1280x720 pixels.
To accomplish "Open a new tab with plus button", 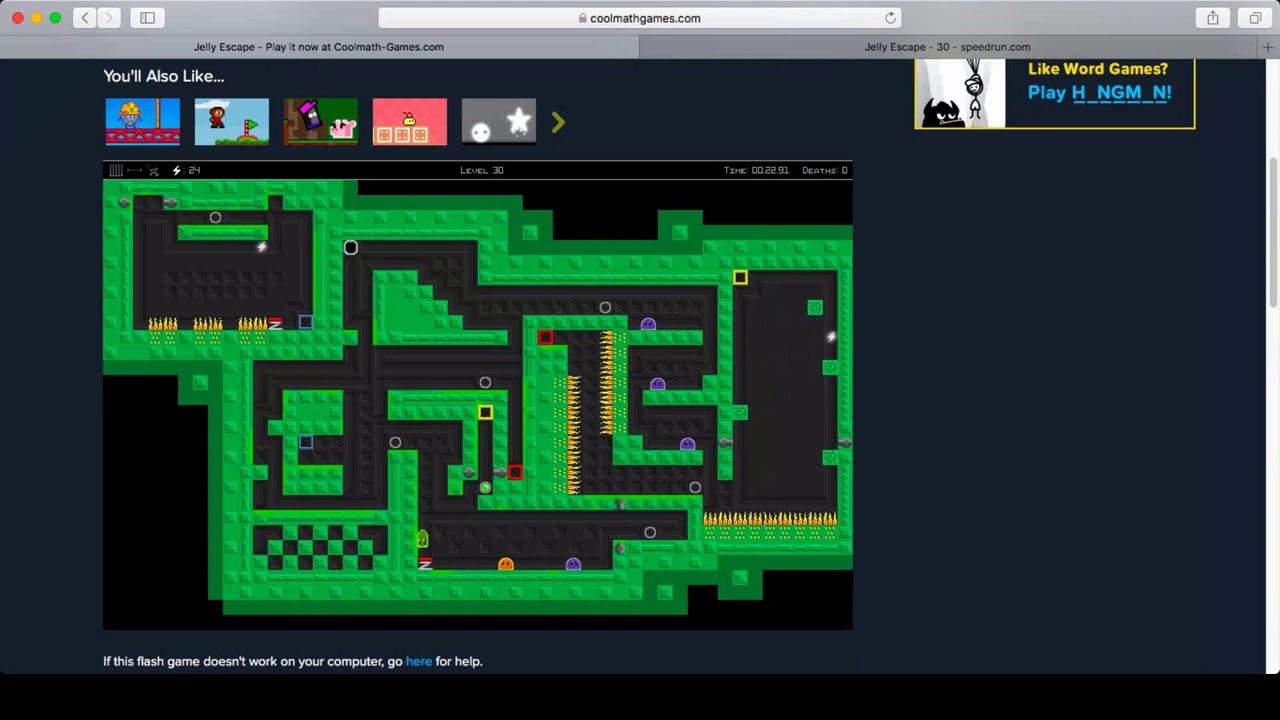I will pos(1268,47).
